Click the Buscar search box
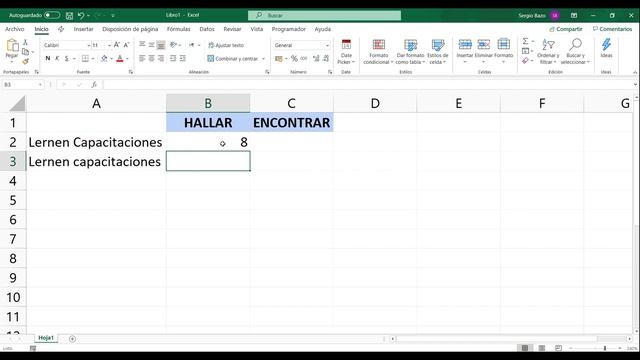Screen dimensions: 640x360 [324, 15]
